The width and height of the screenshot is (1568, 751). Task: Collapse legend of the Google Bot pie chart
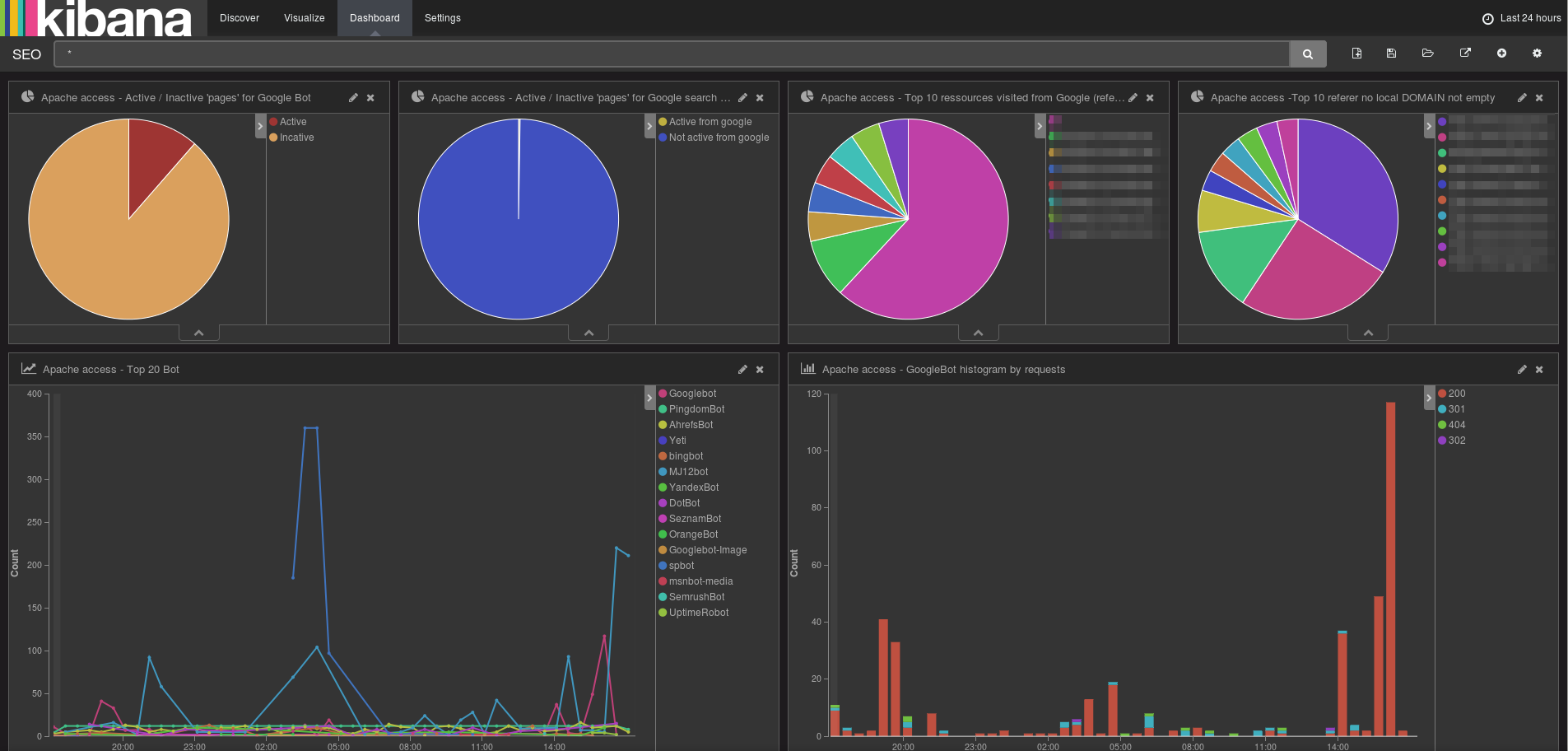[260, 126]
